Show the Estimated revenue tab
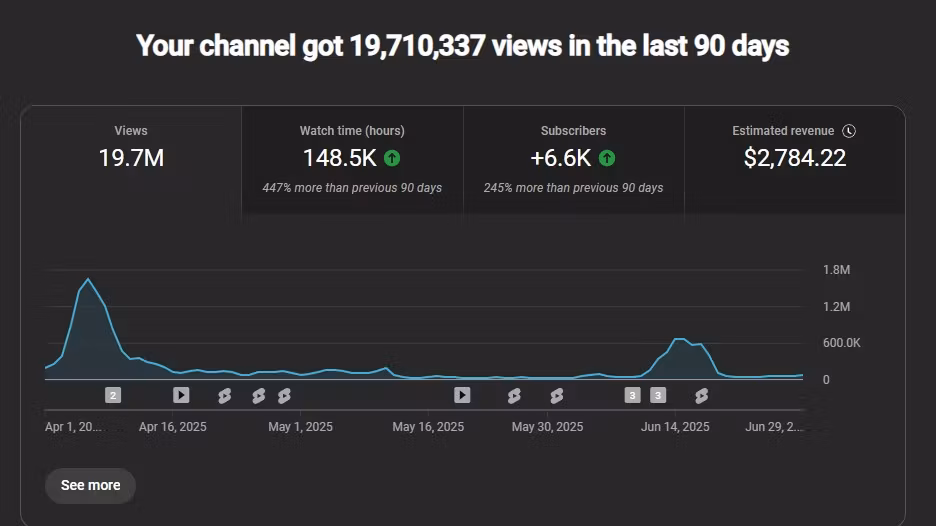Image resolution: width=936 pixels, height=526 pixels. click(794, 159)
